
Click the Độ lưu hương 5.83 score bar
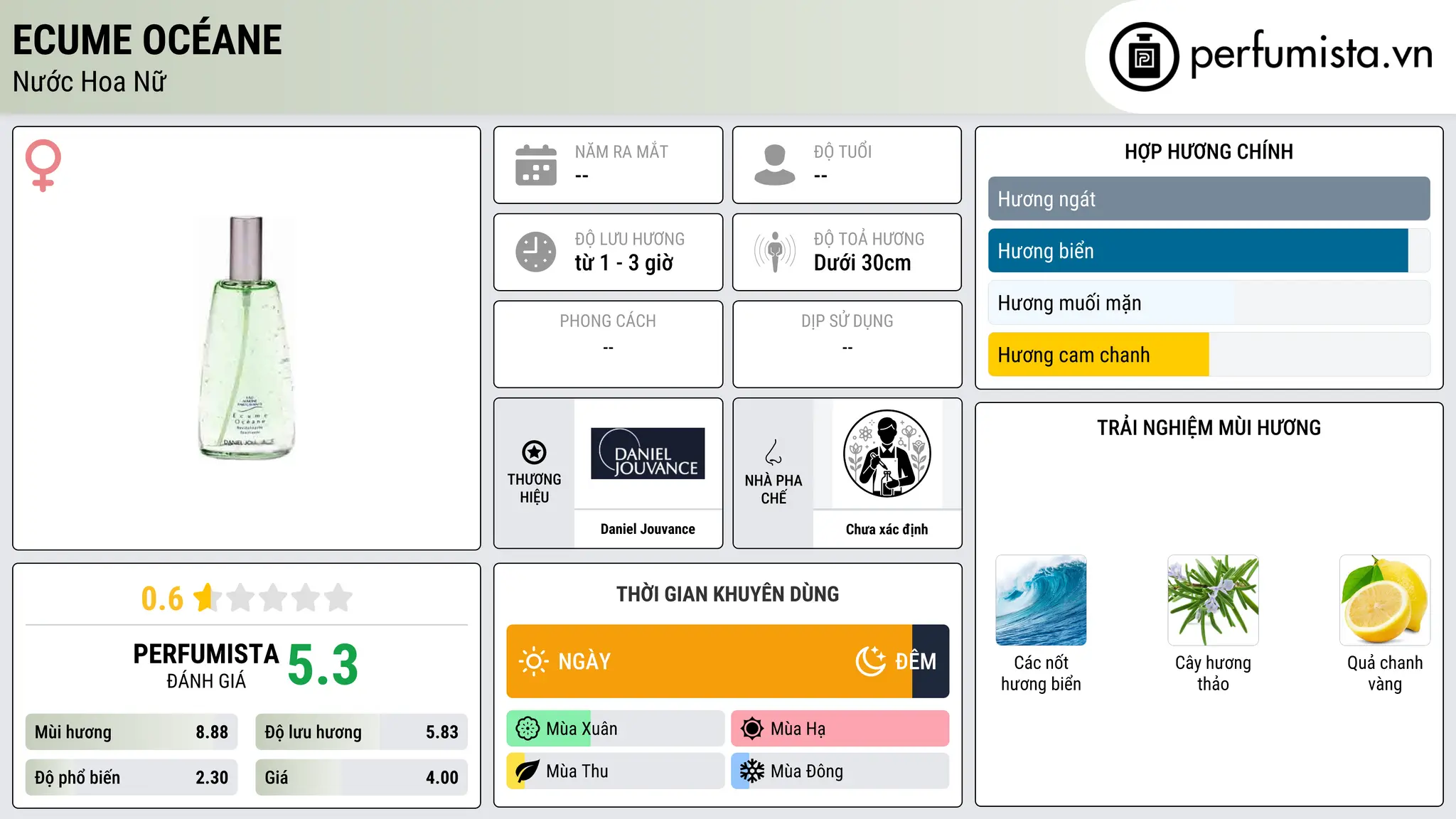pos(362,732)
